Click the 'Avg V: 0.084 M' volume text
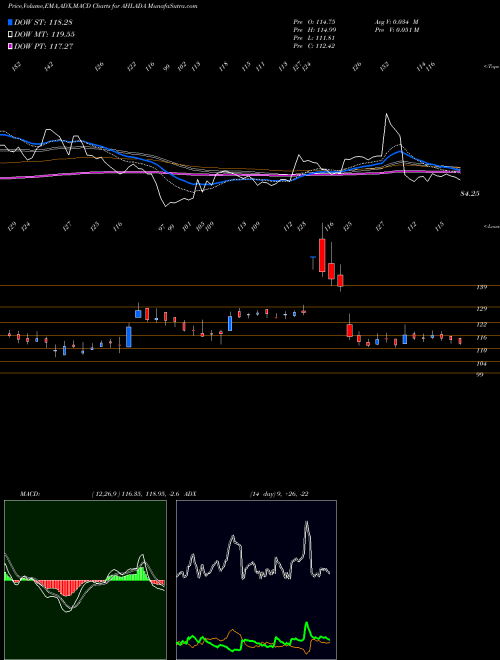This screenshot has height=660, width=500. coord(396,22)
